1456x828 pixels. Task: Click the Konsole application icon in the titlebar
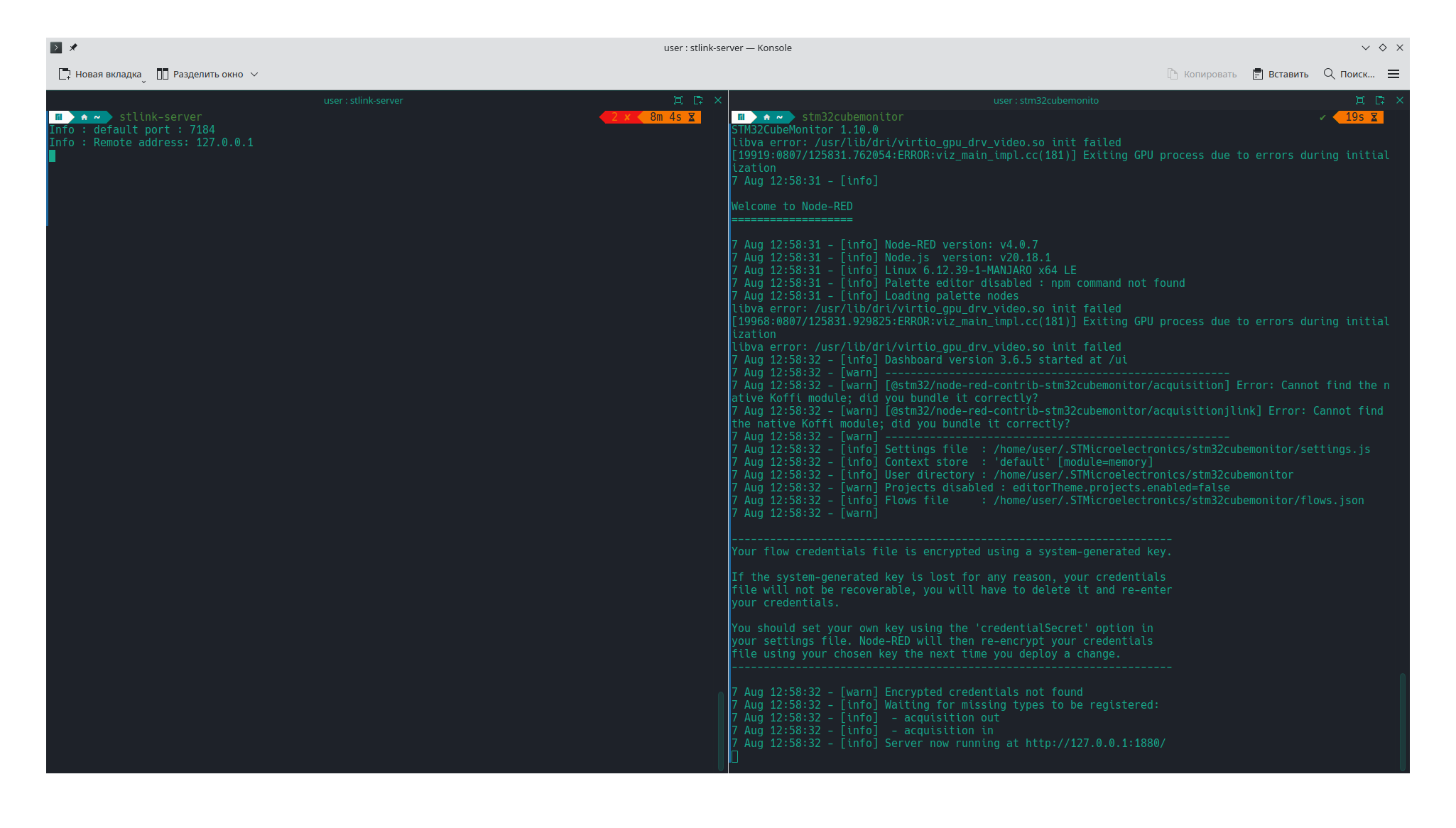coord(56,48)
